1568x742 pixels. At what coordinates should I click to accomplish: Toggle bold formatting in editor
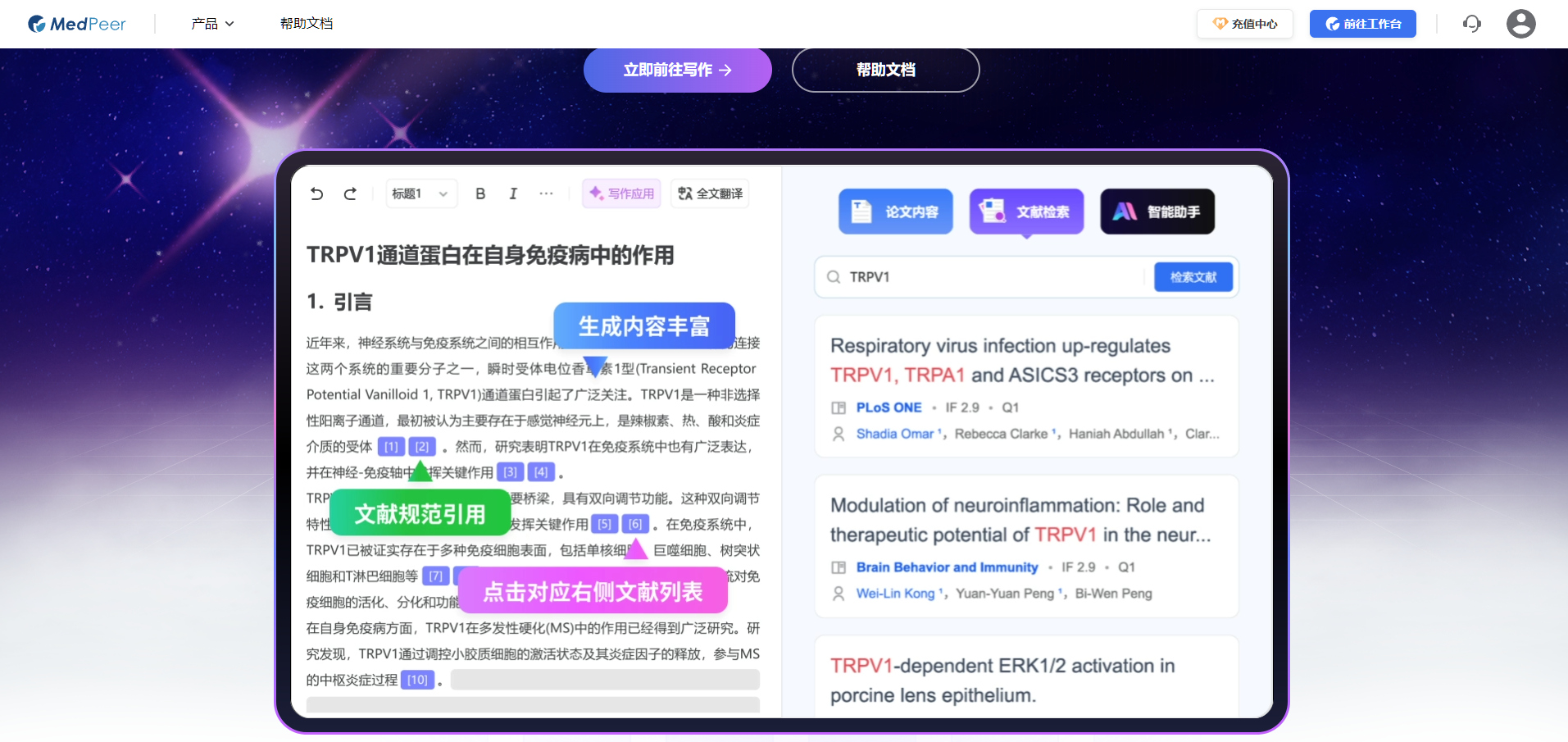(480, 193)
